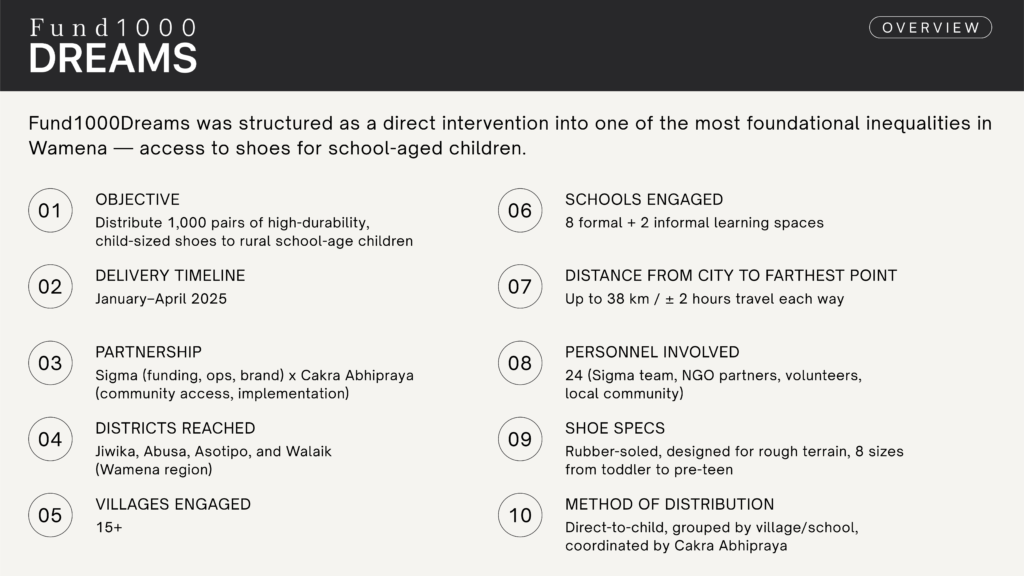
Task: Select the 09 circle next to Shoe Specs
Action: [520, 439]
